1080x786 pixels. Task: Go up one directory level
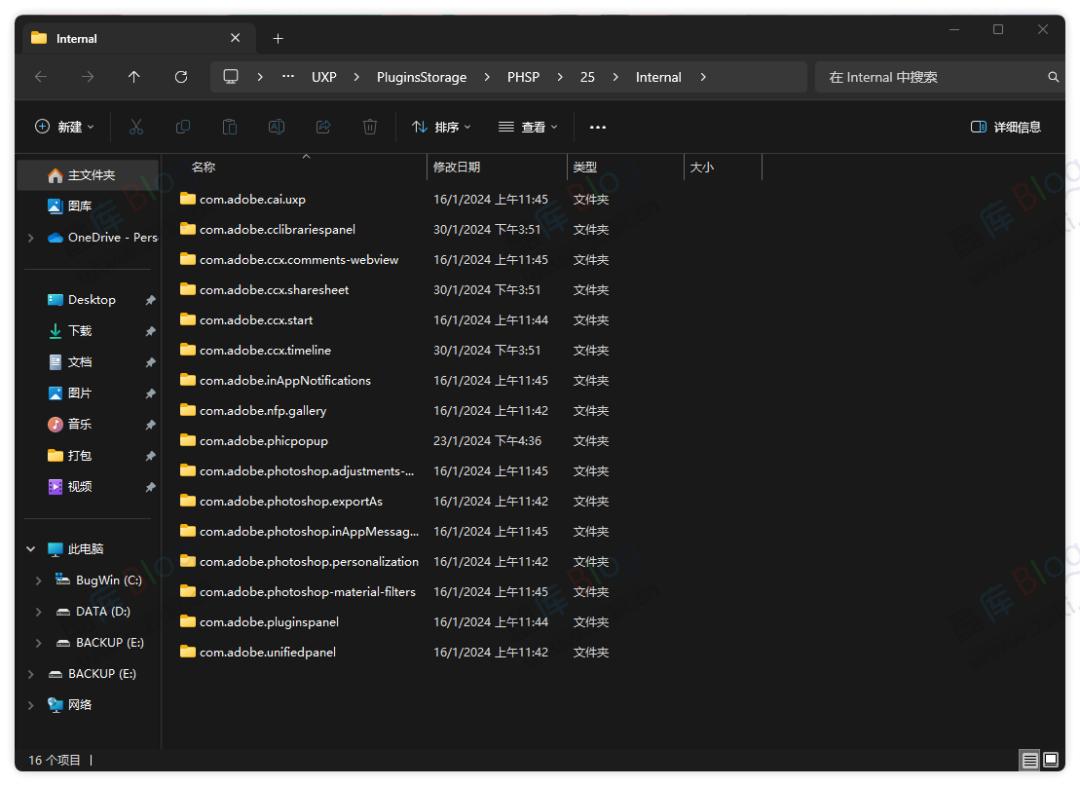pos(134,77)
